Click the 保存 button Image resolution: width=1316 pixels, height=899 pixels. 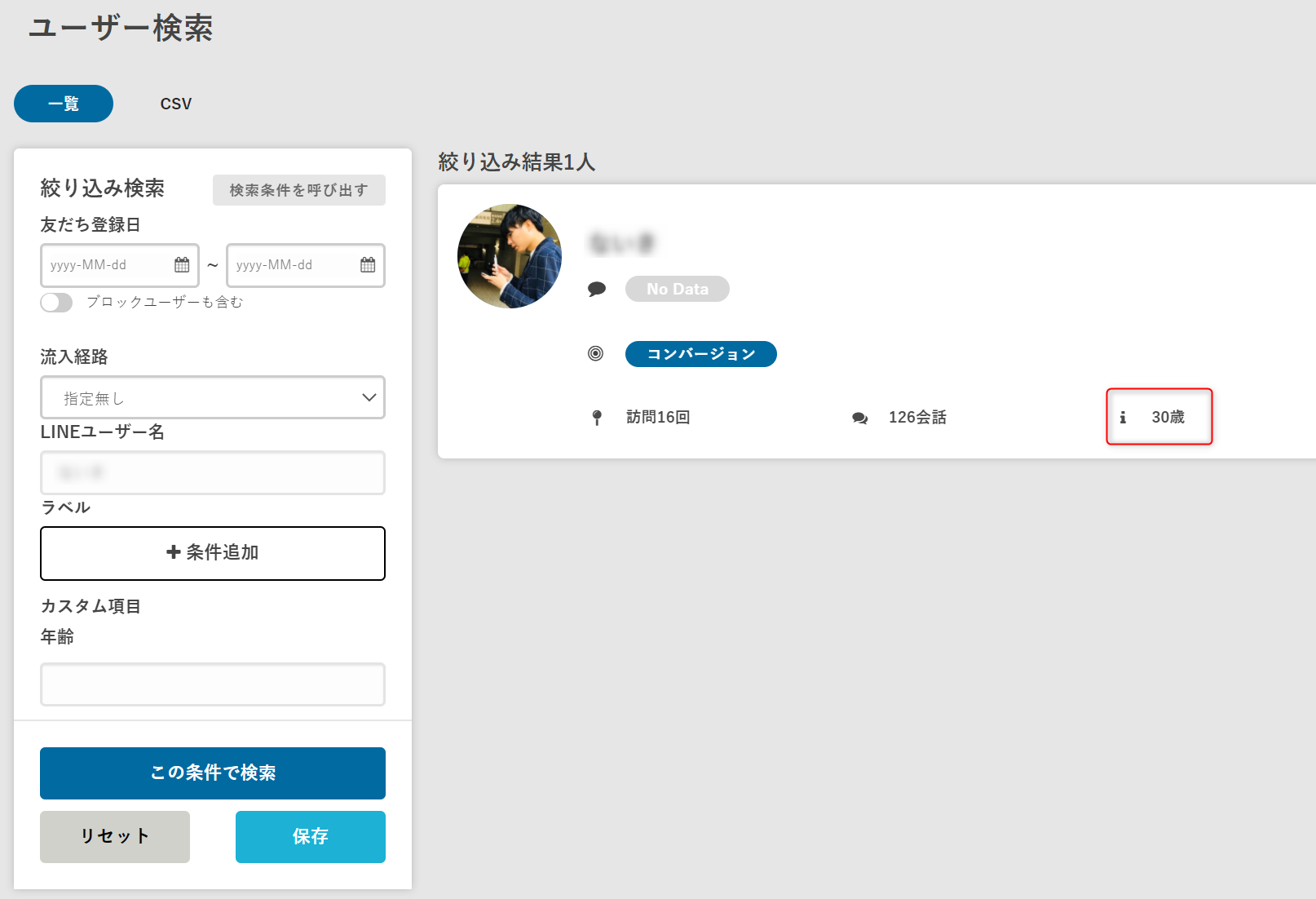point(311,836)
